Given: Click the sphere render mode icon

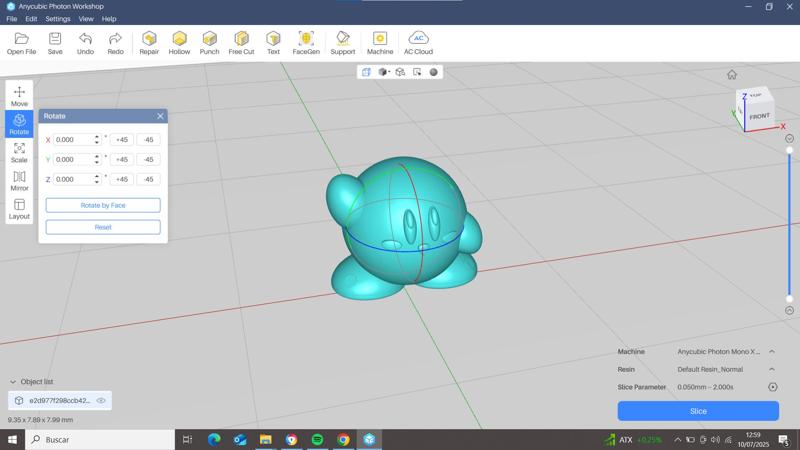Looking at the screenshot, I should point(434,72).
